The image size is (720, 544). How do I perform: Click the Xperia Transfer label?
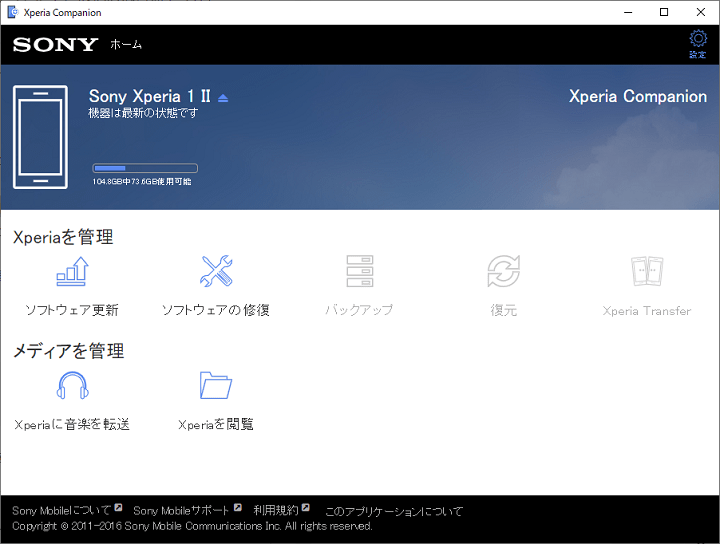pos(647,311)
